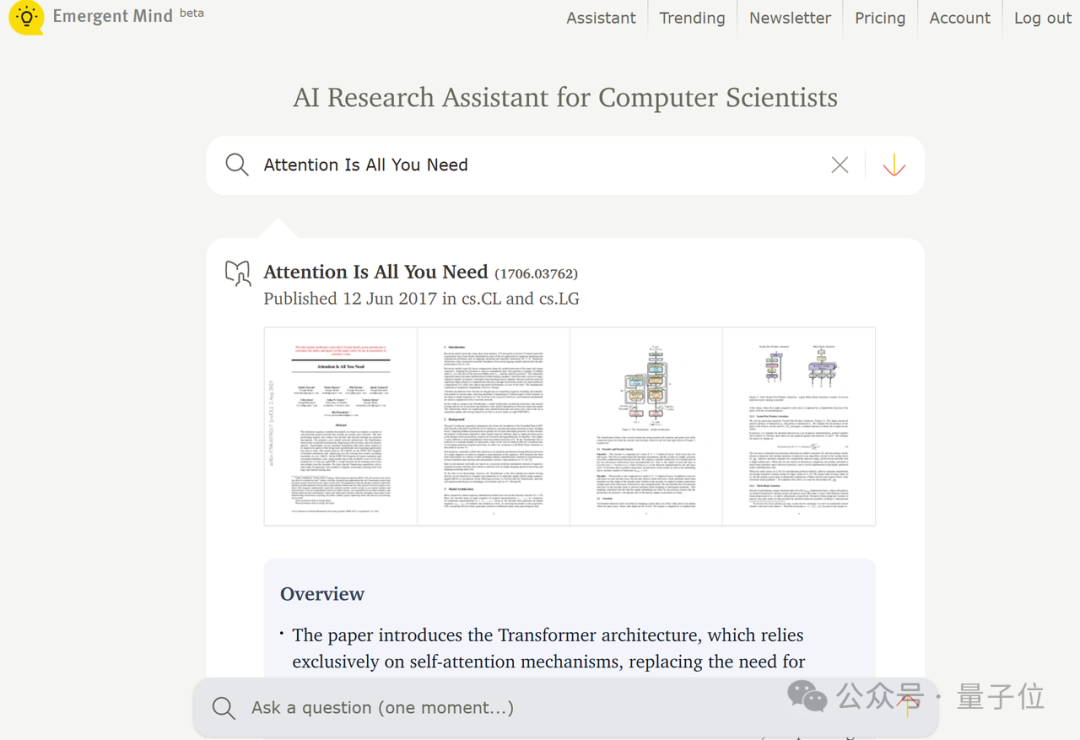Screen dimensions: 1080x740
Task: Open the Attention Is All You Need title link
Action: pyautogui.click(x=376, y=272)
